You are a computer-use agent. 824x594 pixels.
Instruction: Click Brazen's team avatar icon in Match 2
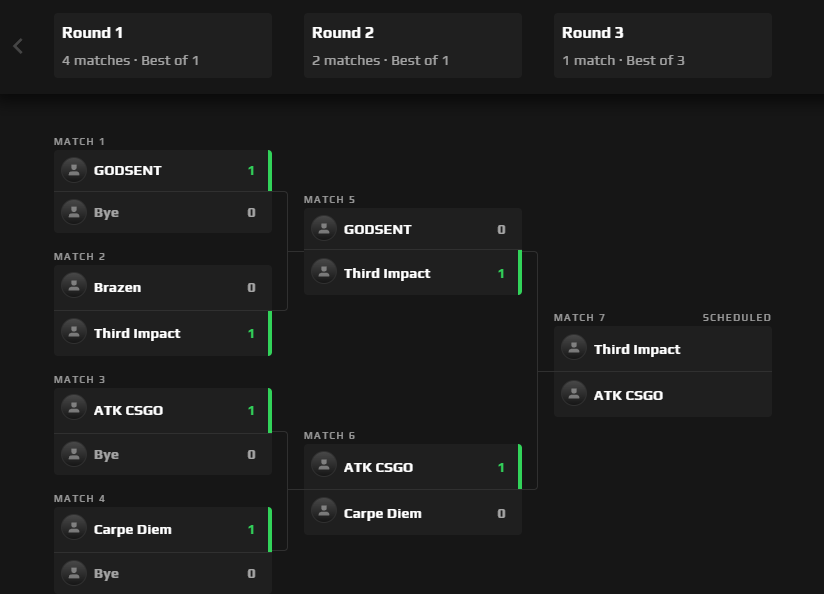[x=73, y=287]
